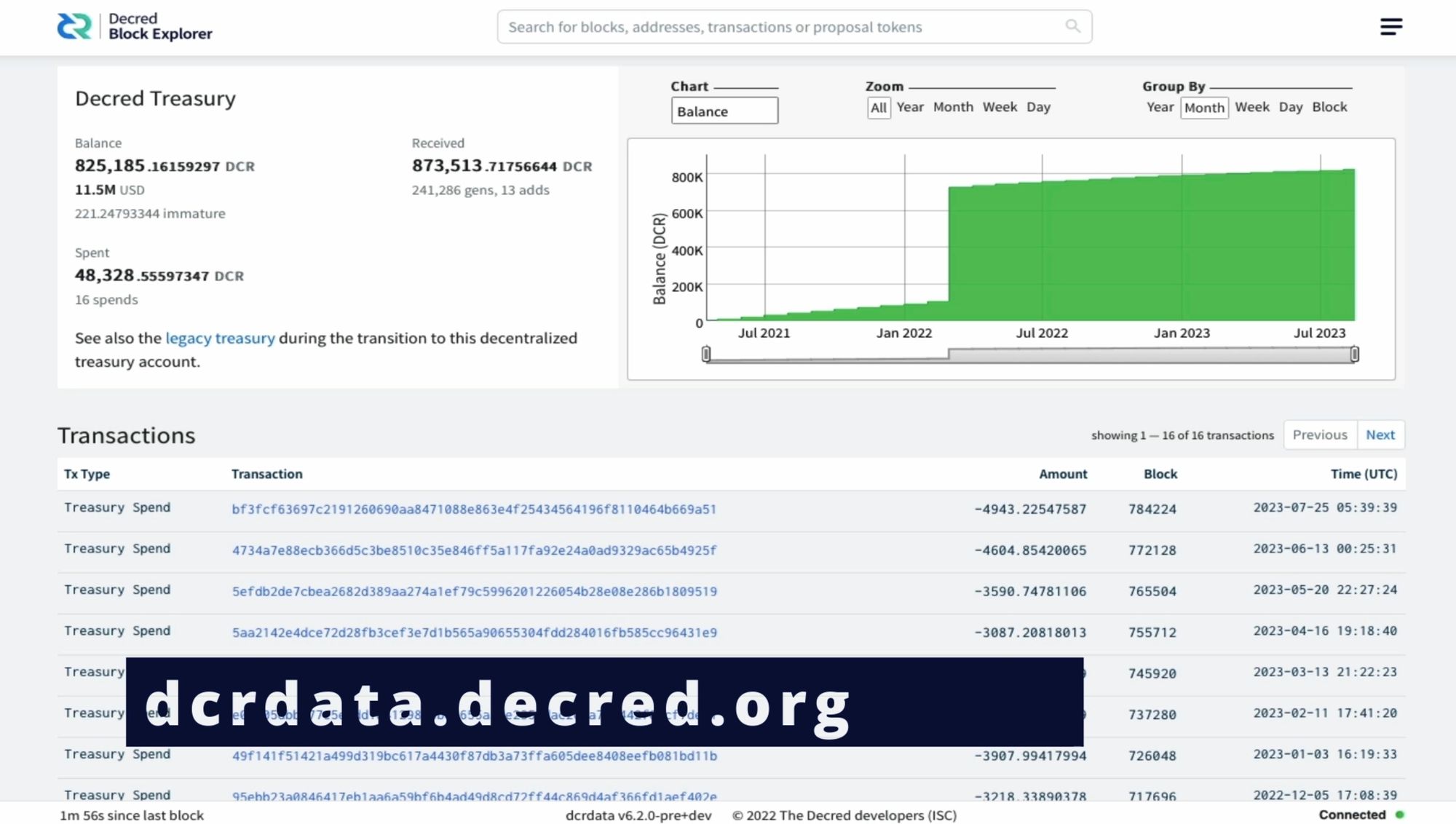
Task: Click the dcrdata v6.2.0-pre+dev footer text
Action: pyautogui.click(x=638, y=815)
